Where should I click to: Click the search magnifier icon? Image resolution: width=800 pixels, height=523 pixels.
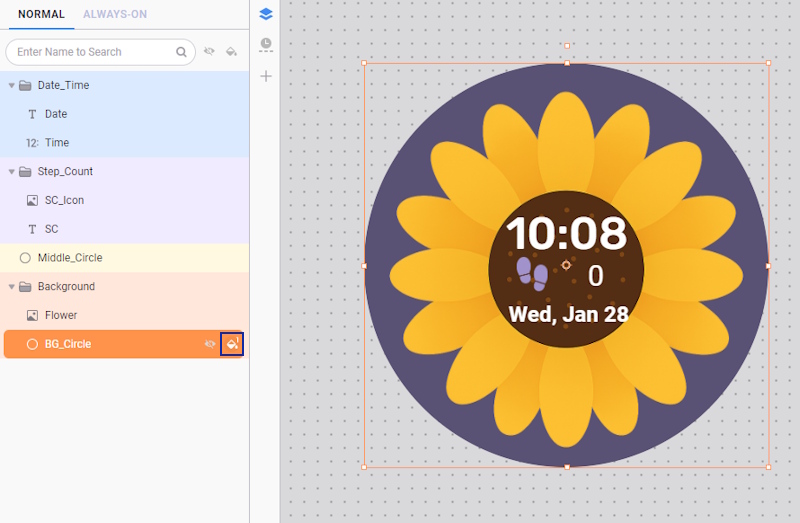point(182,52)
